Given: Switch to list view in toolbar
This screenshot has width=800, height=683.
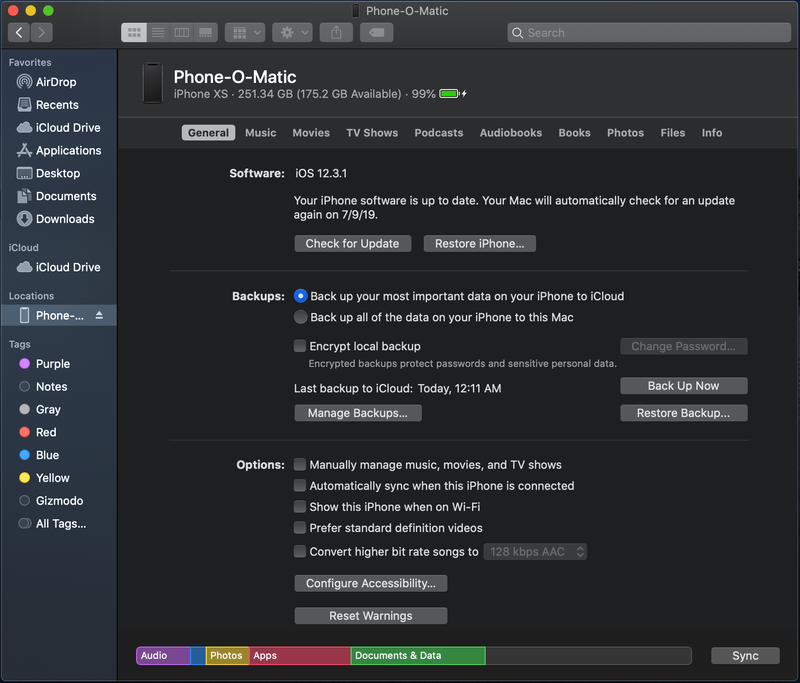Looking at the screenshot, I should coord(158,33).
